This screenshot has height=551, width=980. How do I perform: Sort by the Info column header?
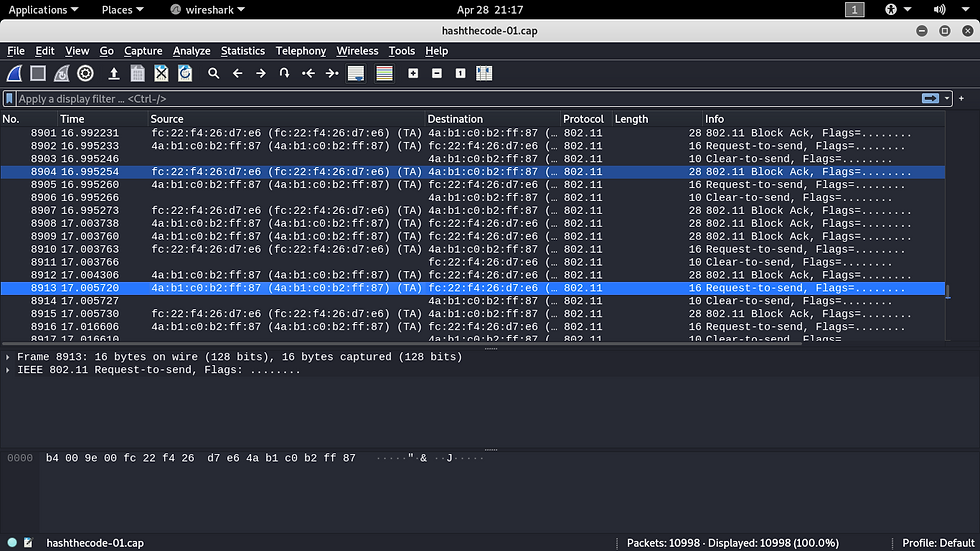click(824, 119)
